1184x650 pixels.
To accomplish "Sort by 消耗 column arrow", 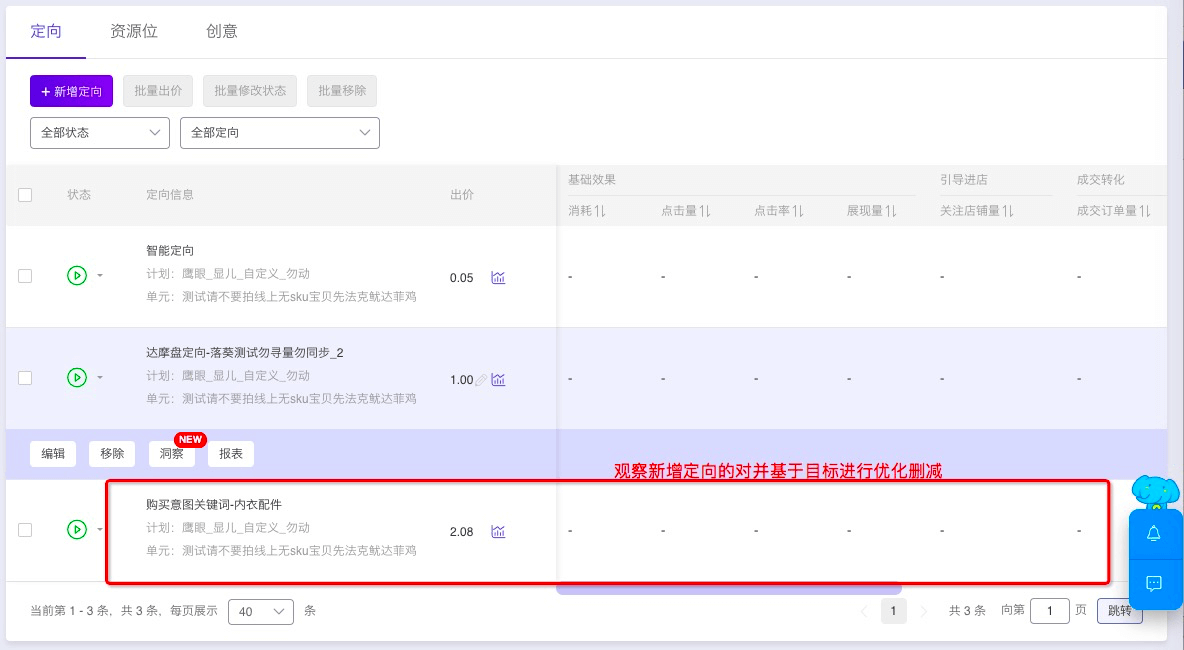I will tap(600, 211).
